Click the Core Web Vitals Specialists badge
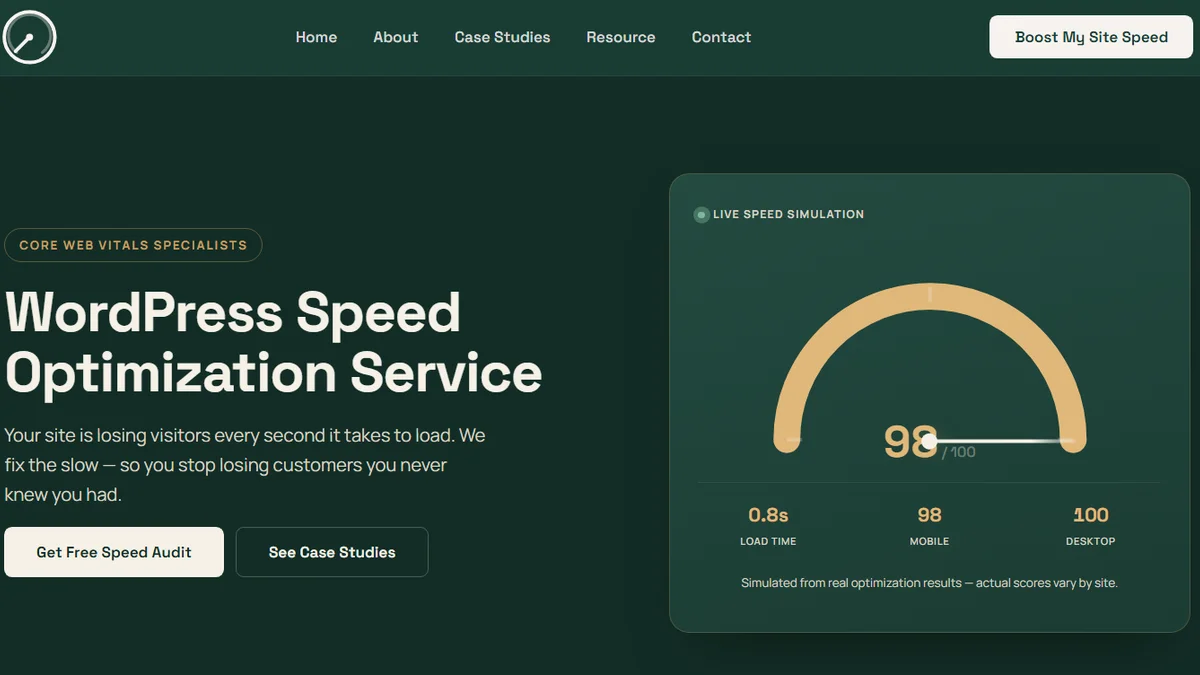1200x675 pixels. tap(133, 245)
